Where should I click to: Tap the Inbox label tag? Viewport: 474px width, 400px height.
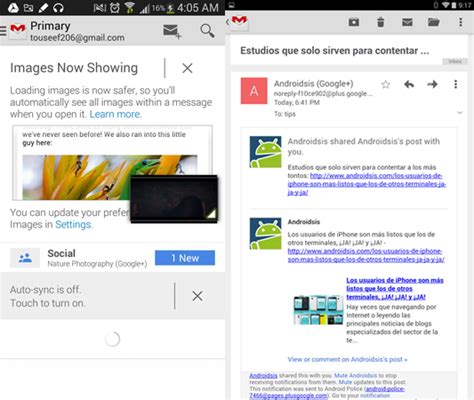click(455, 61)
